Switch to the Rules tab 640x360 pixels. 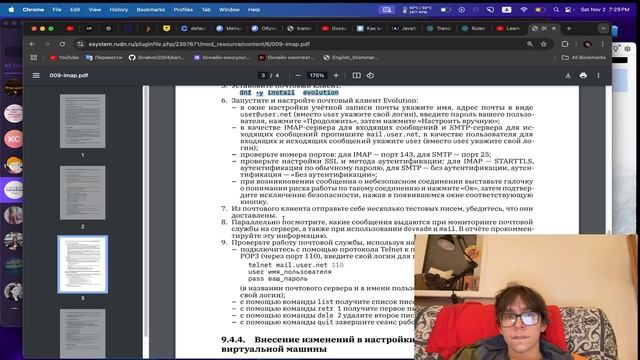click(474, 29)
